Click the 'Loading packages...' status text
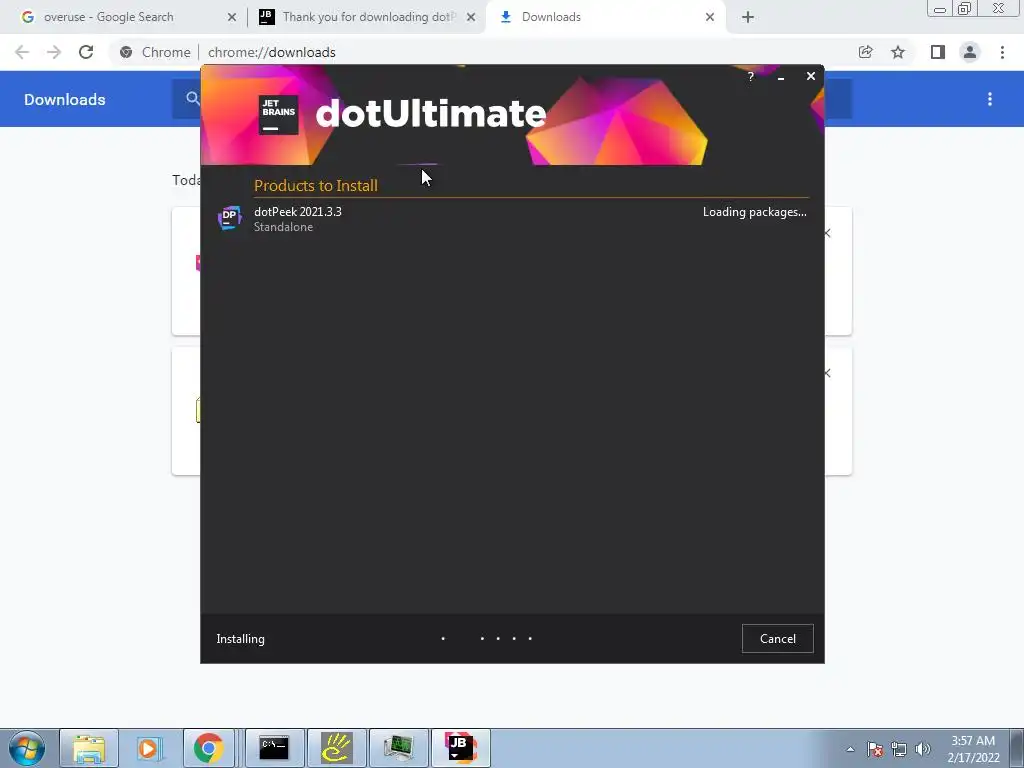Image resolution: width=1024 pixels, height=768 pixels. tap(754, 212)
